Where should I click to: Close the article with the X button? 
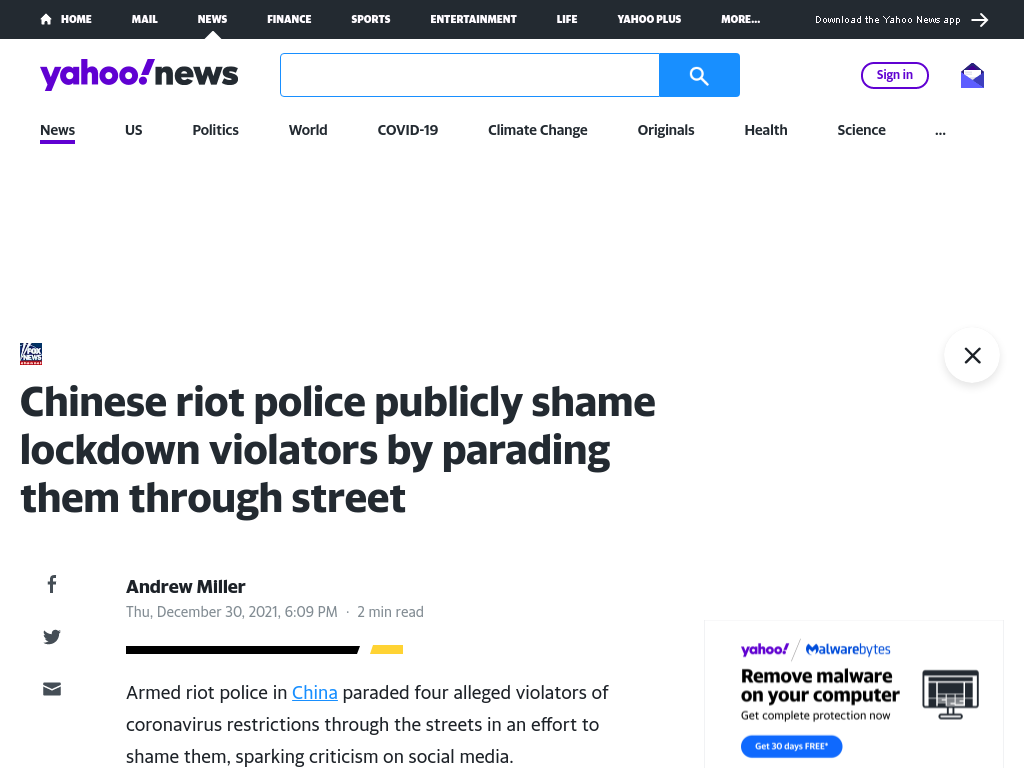click(x=972, y=355)
